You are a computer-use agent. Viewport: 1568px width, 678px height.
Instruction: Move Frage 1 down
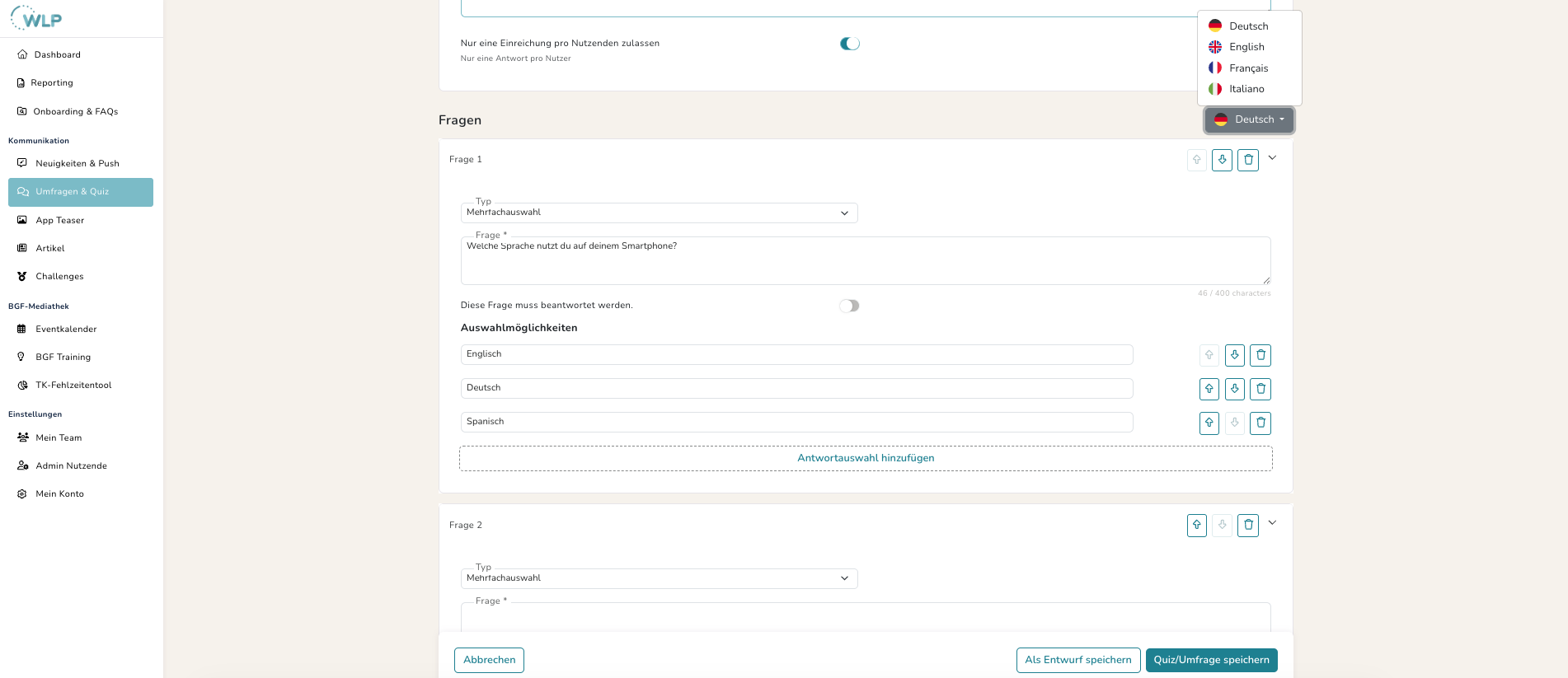point(1222,160)
